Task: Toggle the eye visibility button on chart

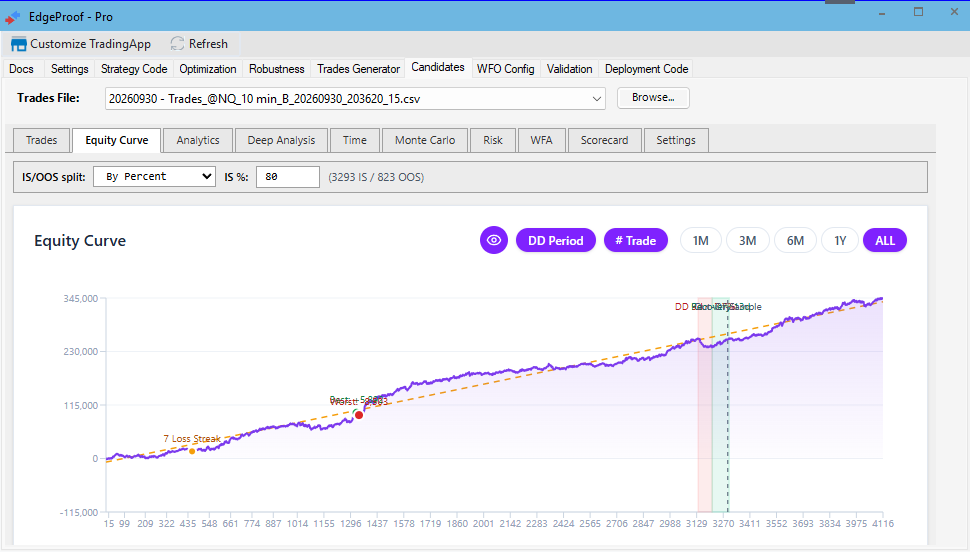Action: [494, 241]
